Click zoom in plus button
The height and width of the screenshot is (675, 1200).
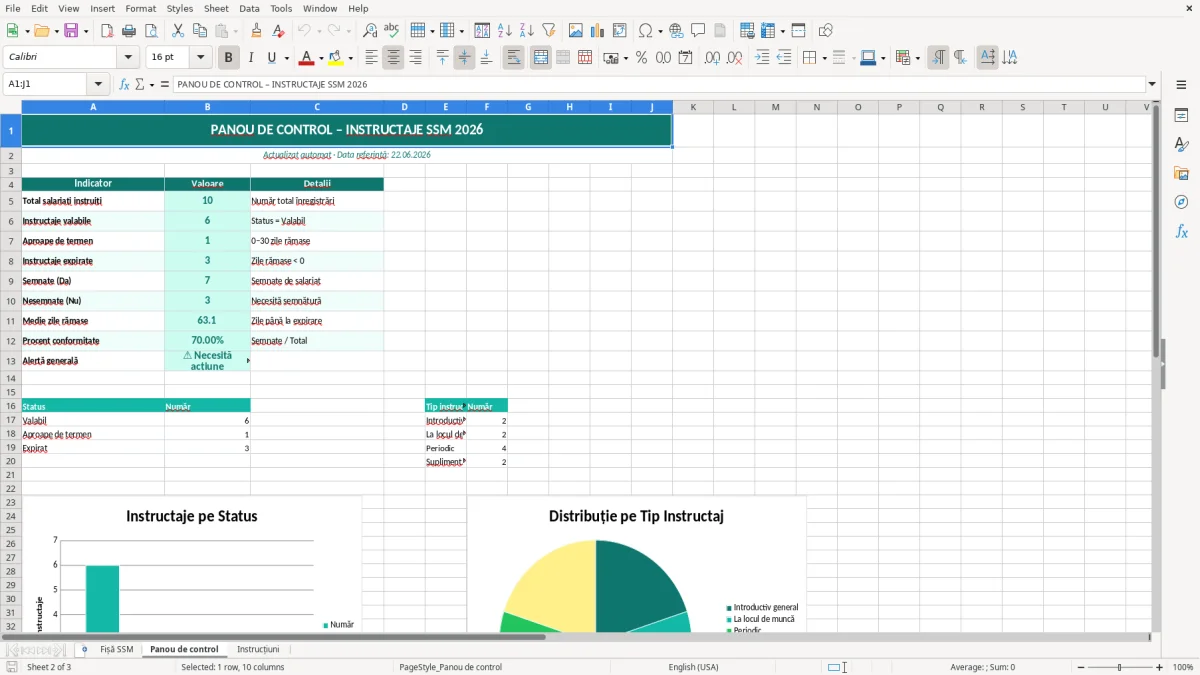[x=1159, y=667]
